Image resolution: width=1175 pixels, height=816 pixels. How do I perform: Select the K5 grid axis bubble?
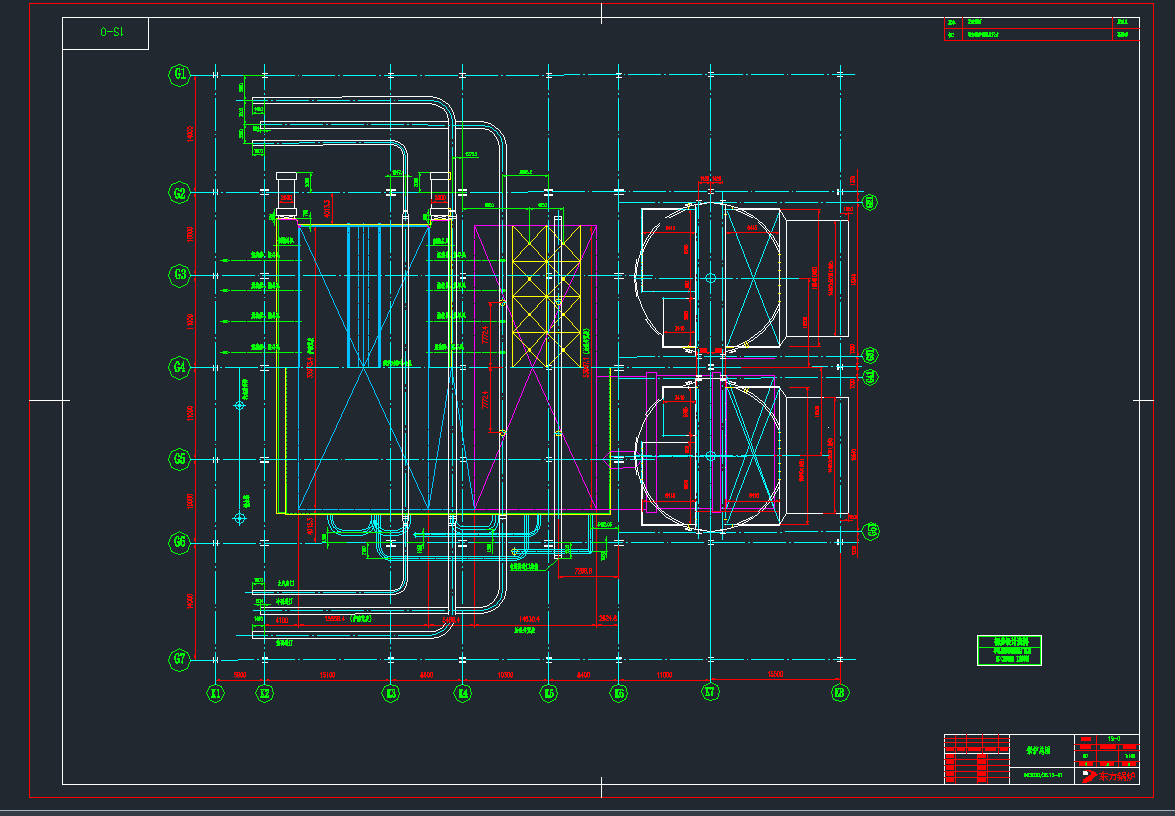[x=549, y=694]
